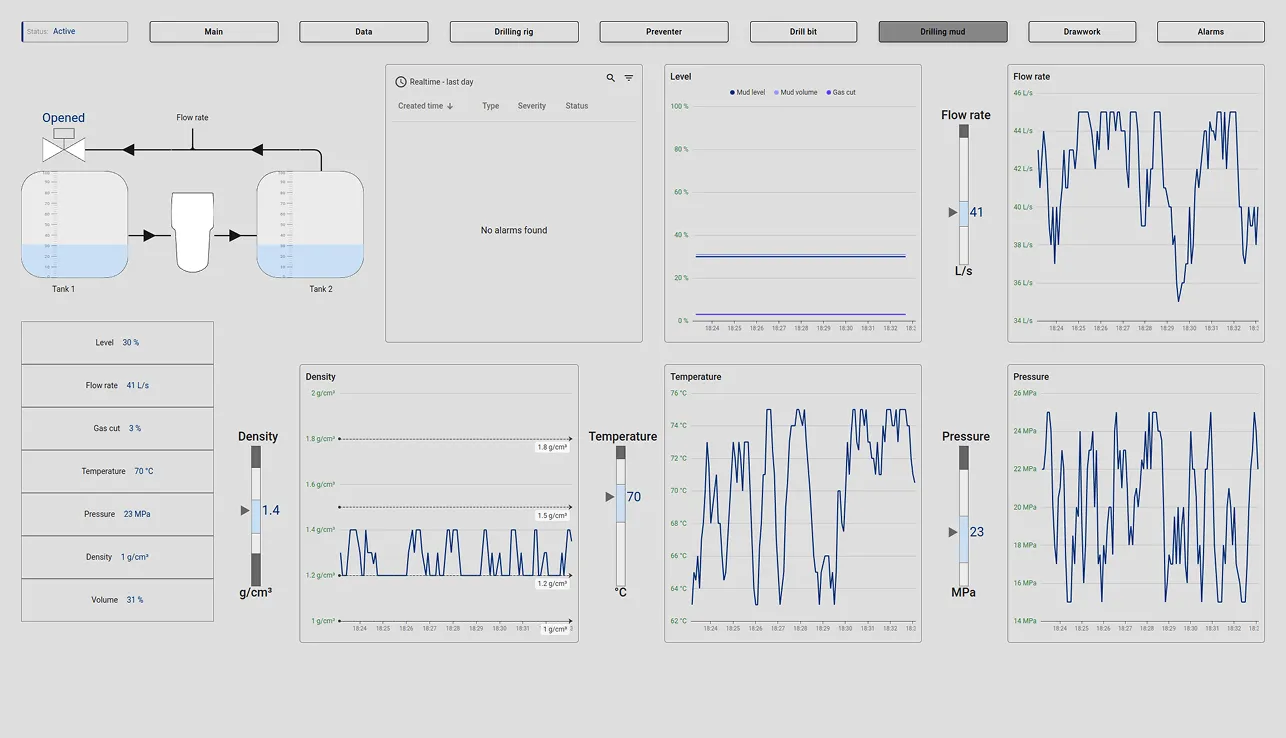Toggle Mud level series in legend

pos(749,92)
